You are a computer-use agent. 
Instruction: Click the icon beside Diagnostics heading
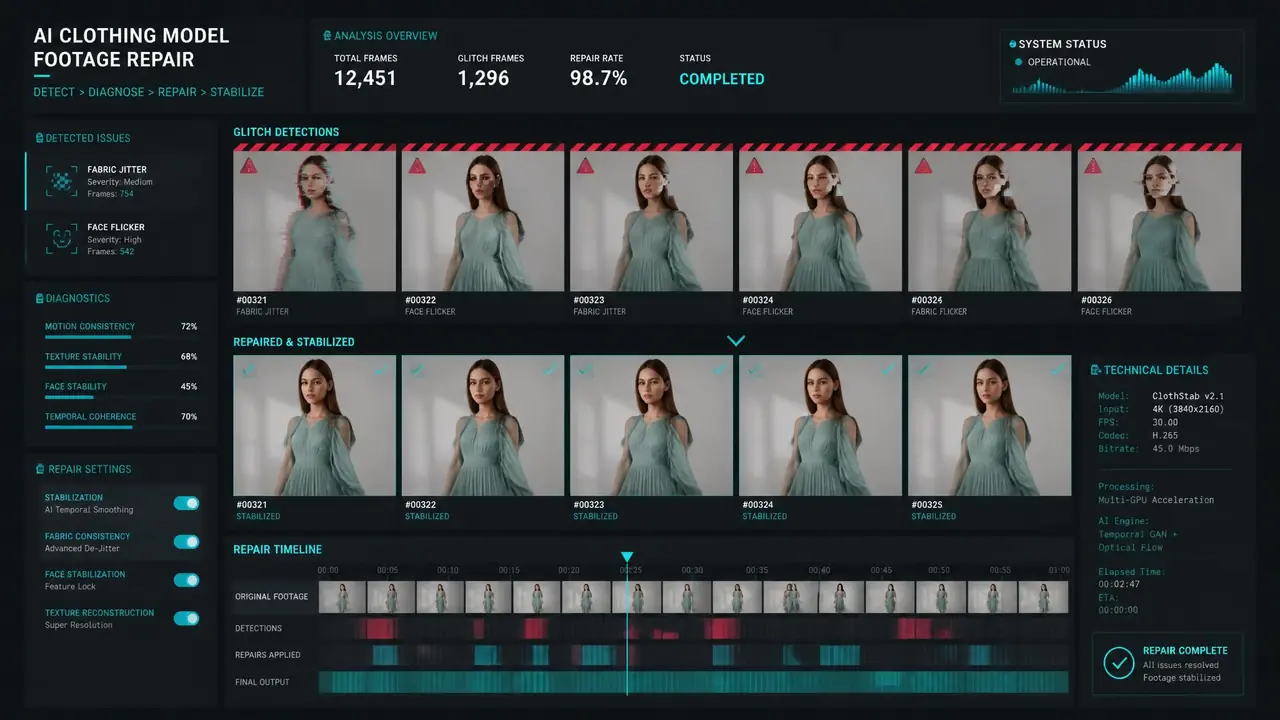pyautogui.click(x=38, y=298)
